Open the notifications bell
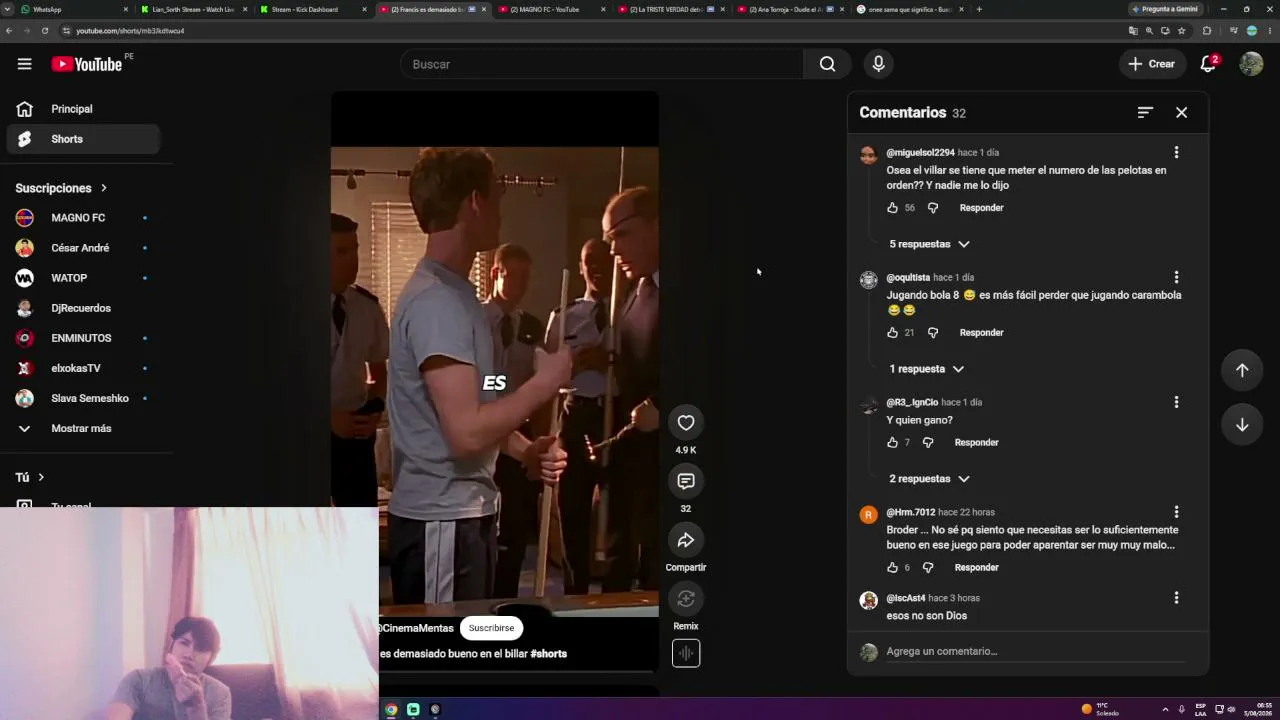 [x=1208, y=64]
